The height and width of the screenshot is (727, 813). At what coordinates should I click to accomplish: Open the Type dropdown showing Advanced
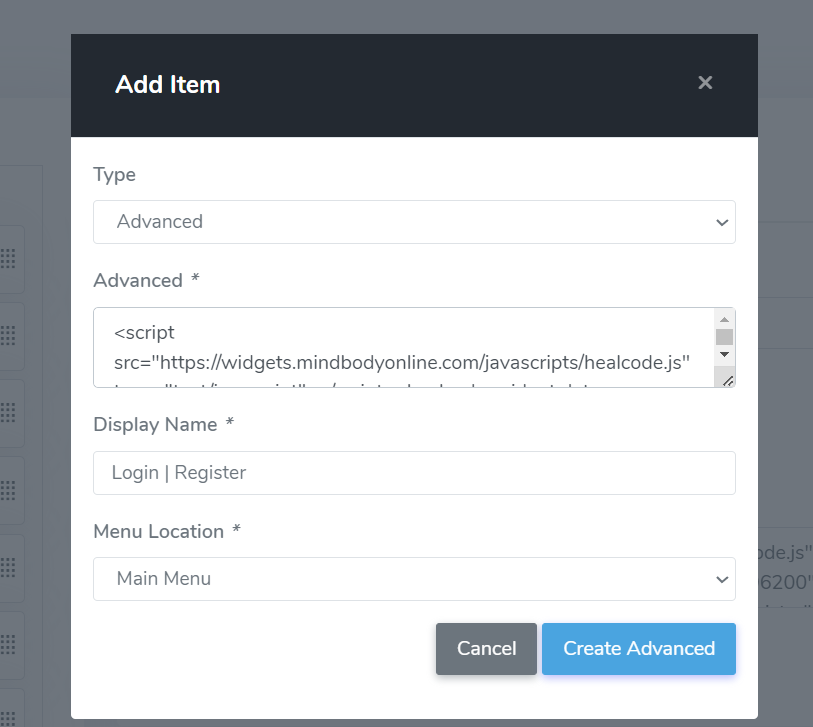coord(414,222)
